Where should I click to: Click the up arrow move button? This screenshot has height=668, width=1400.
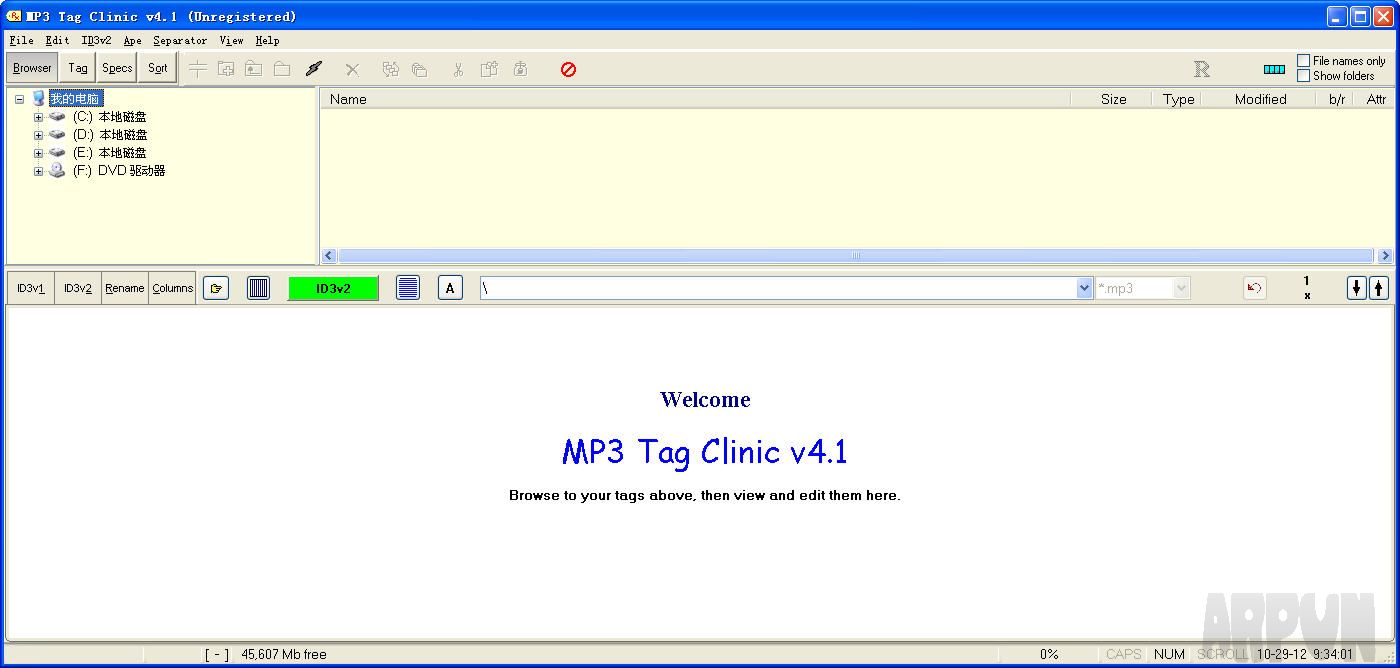pos(1379,288)
